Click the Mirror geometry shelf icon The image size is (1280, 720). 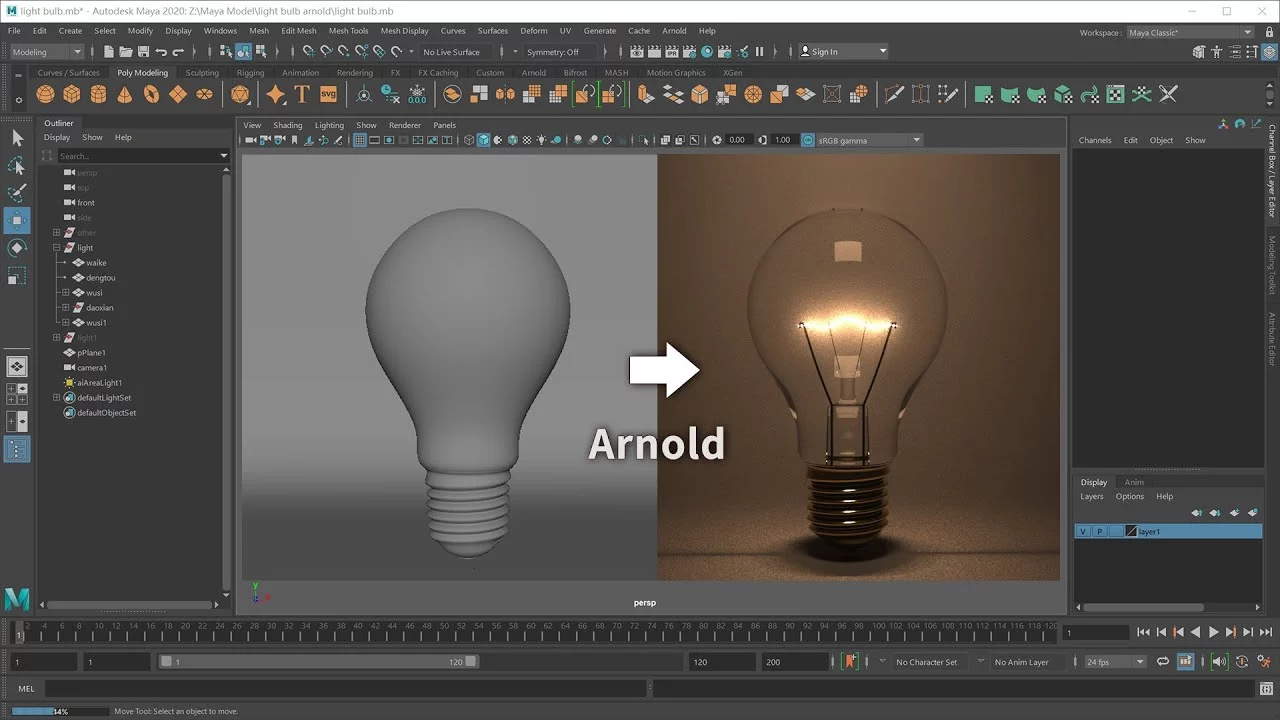pos(506,94)
